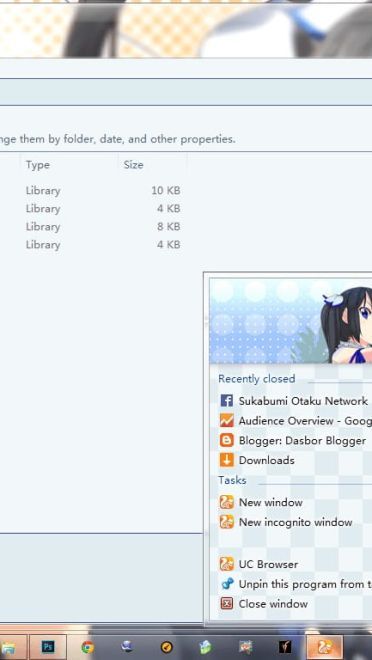Open Photoshop from the taskbar

point(48,647)
